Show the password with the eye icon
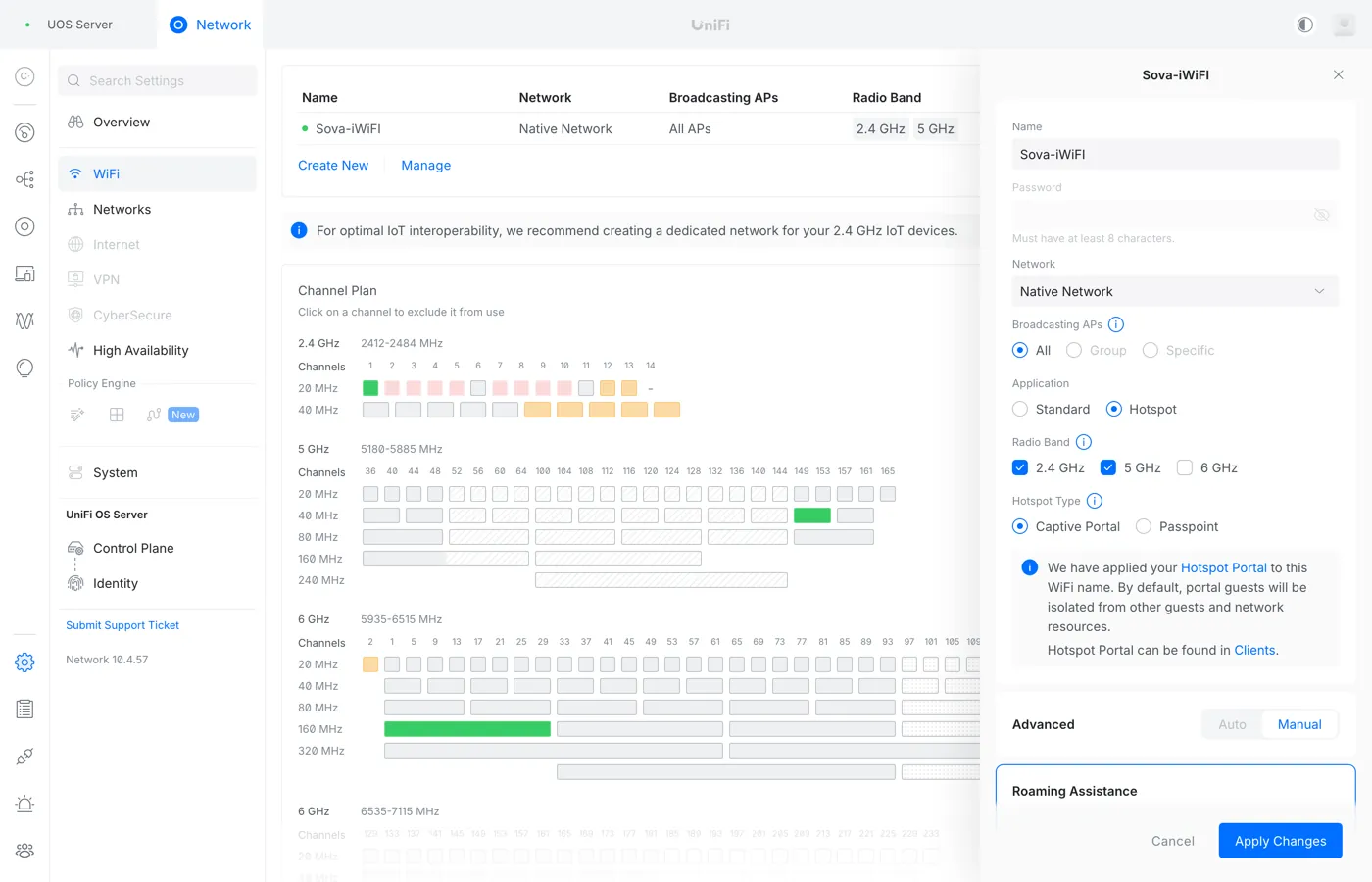 point(1322,215)
